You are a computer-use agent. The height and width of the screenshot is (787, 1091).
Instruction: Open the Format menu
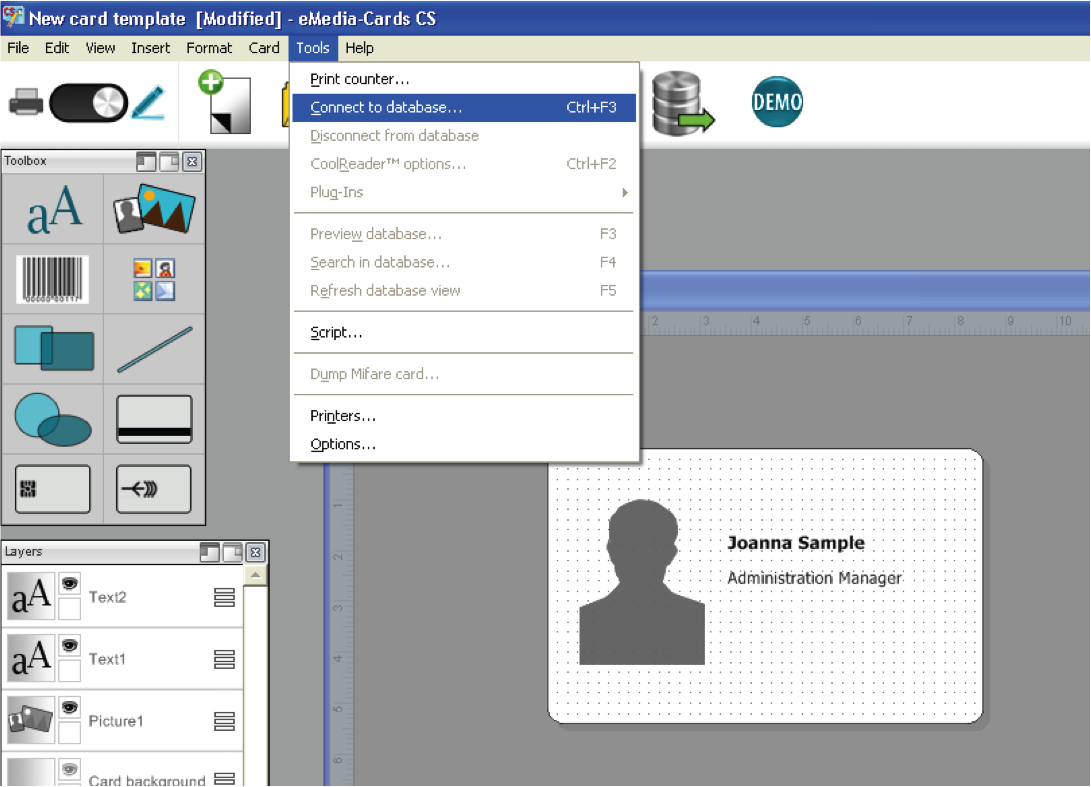[209, 48]
